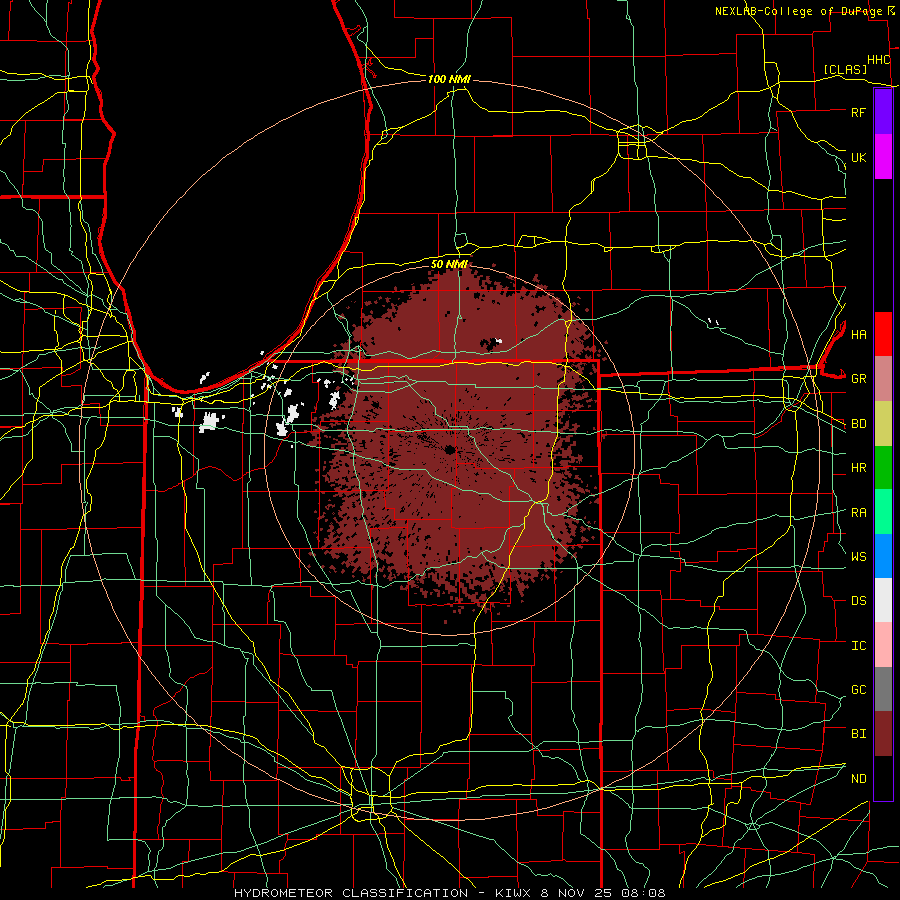Click the brown BI legend color swatch
Image resolution: width=900 pixels, height=900 pixels.
(x=883, y=734)
